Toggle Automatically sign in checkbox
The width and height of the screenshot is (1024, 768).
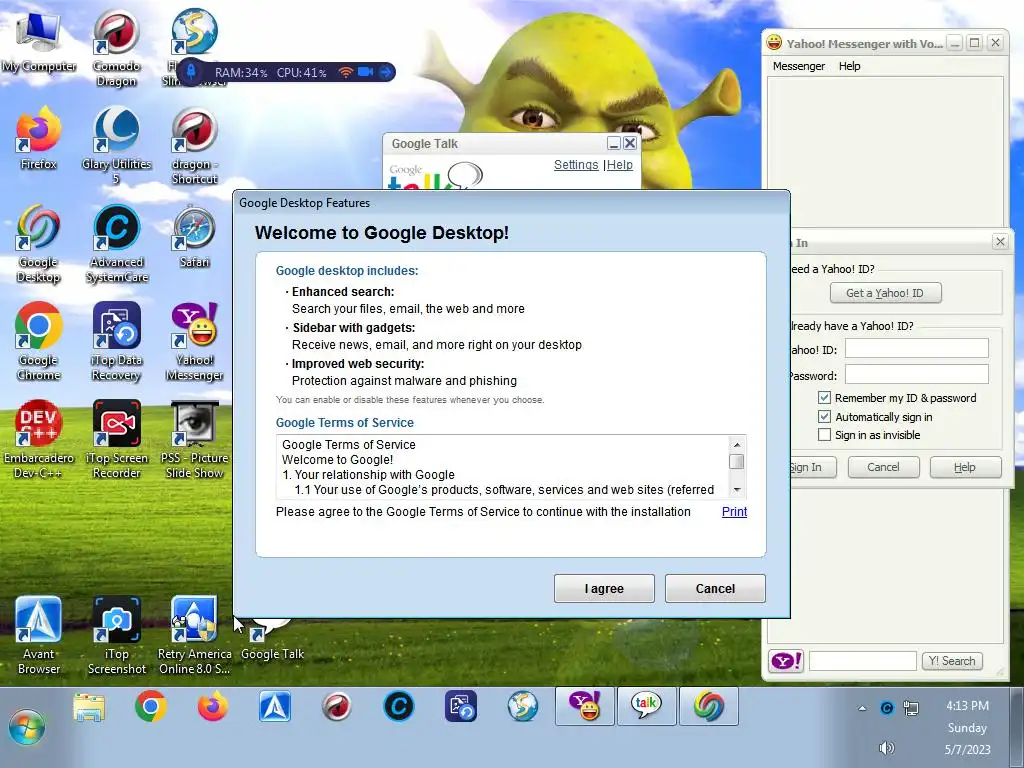point(824,417)
